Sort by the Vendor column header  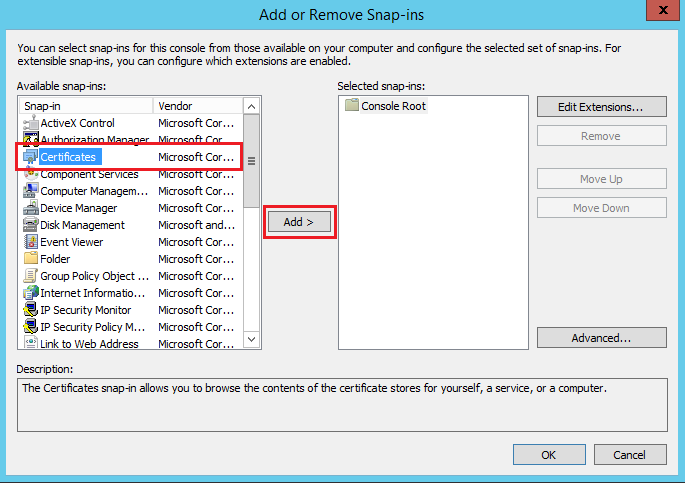196,106
